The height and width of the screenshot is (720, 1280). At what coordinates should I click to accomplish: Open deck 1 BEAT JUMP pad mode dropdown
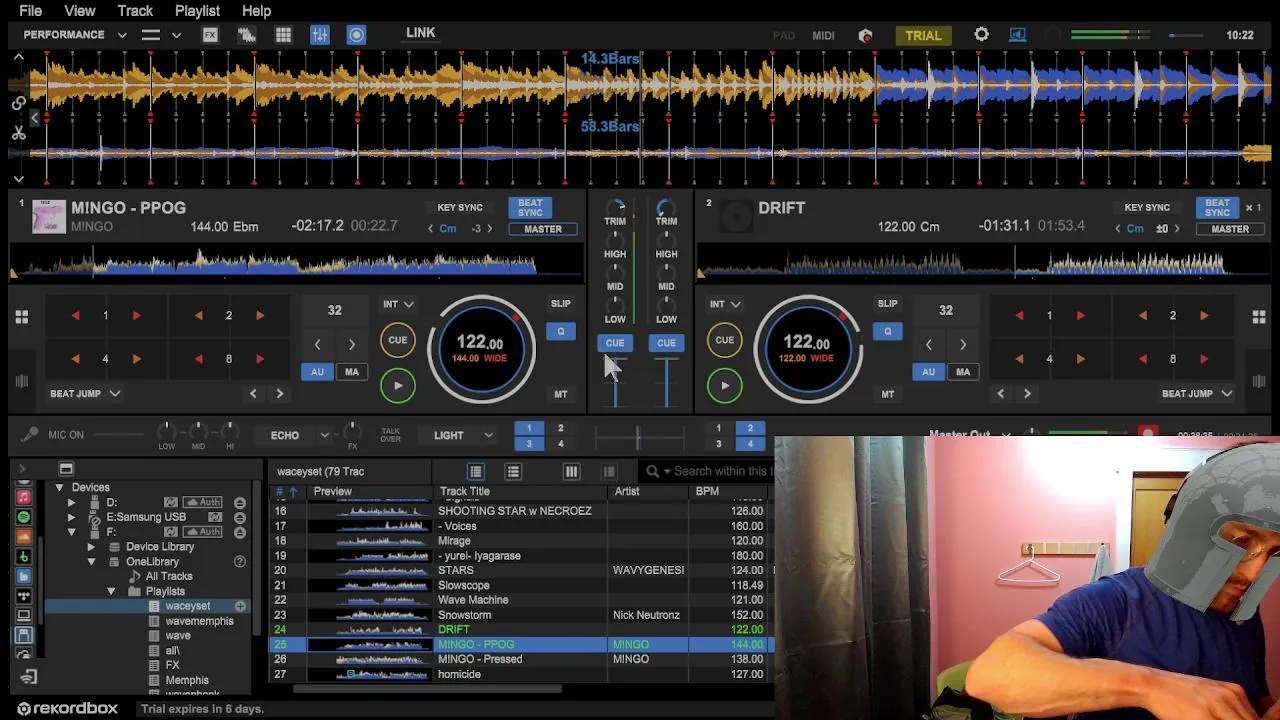coord(86,394)
